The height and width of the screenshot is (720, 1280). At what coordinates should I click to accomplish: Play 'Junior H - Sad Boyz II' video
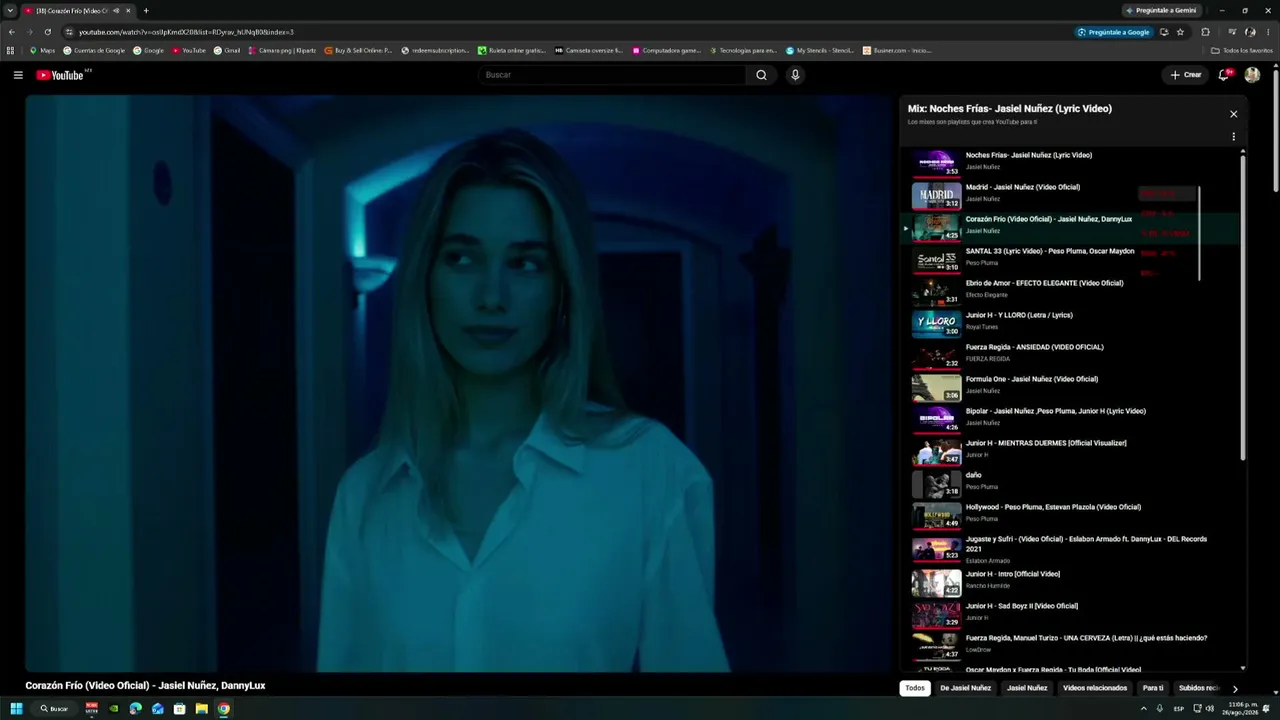point(936,614)
